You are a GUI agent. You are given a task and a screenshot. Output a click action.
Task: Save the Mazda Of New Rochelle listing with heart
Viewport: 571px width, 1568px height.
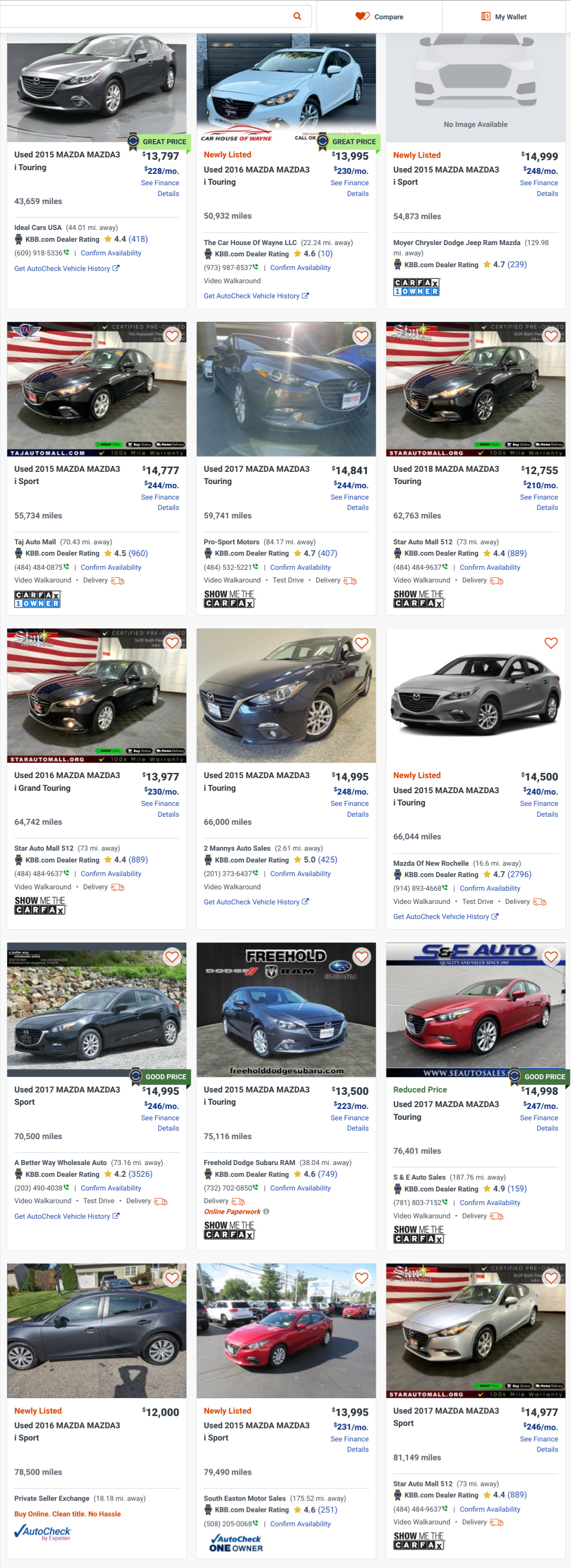point(551,643)
